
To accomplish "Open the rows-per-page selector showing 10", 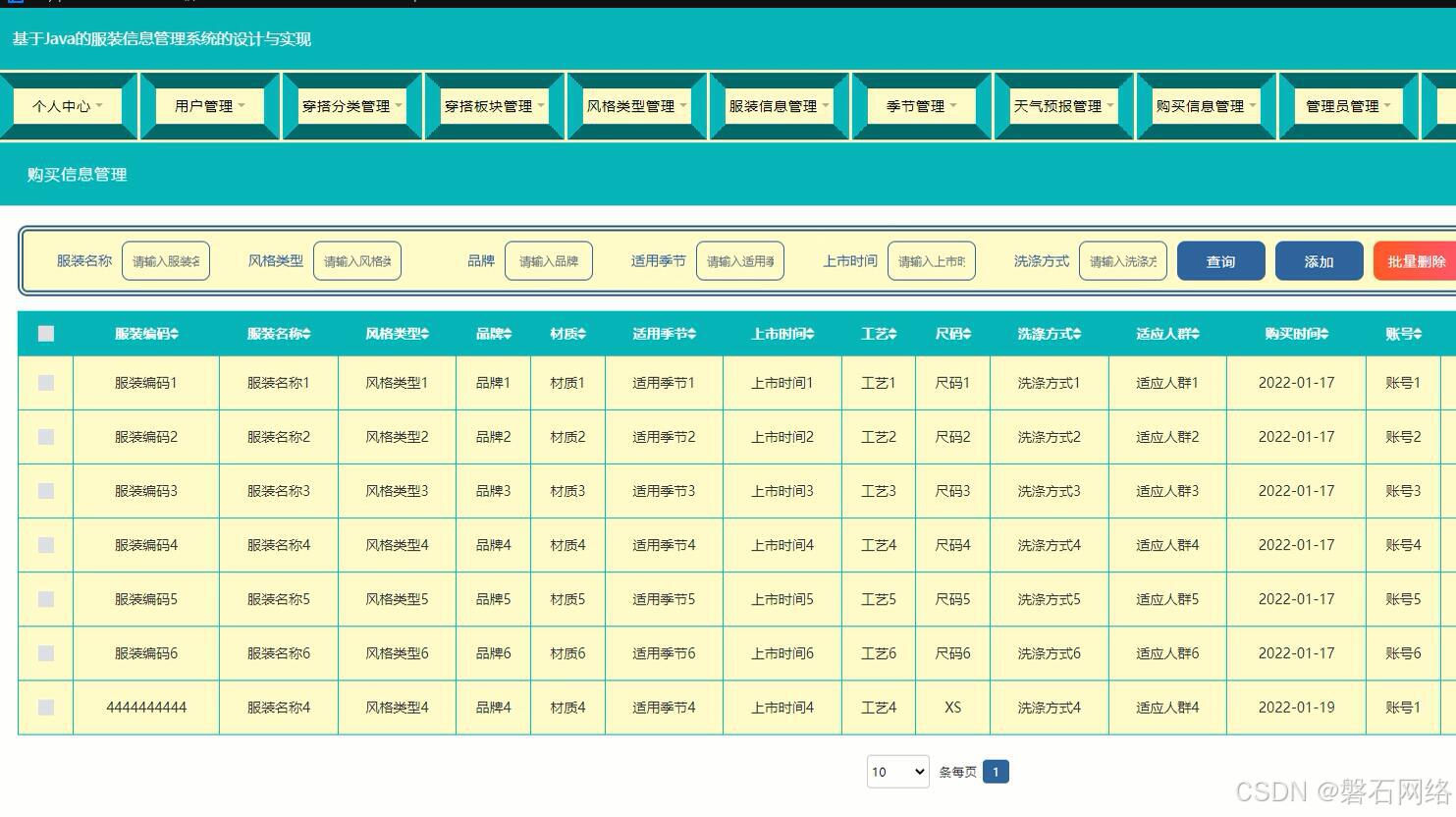I will tap(898, 772).
